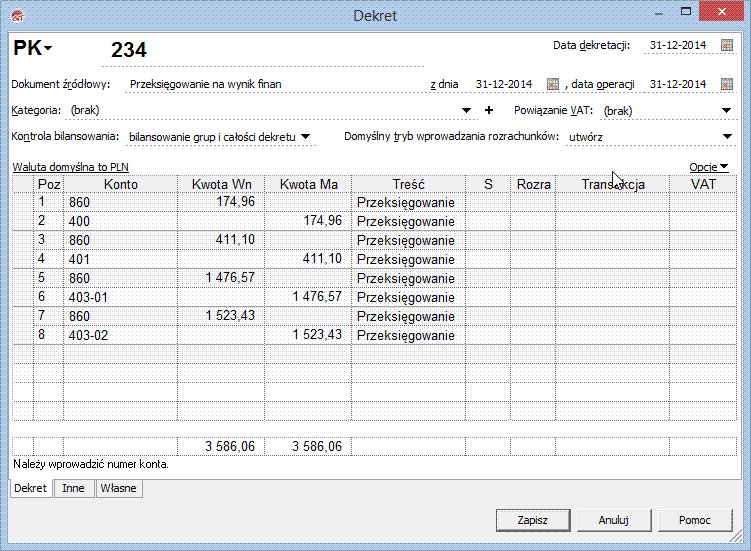Image resolution: width=751 pixels, height=551 pixels.
Task: Click the 'z dnia' date field
Action: tap(504, 84)
